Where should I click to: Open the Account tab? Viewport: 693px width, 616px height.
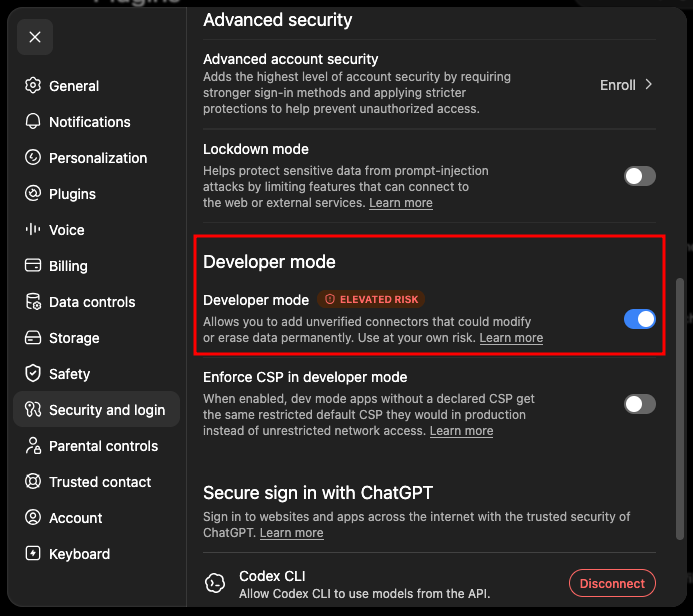[x=96, y=518]
